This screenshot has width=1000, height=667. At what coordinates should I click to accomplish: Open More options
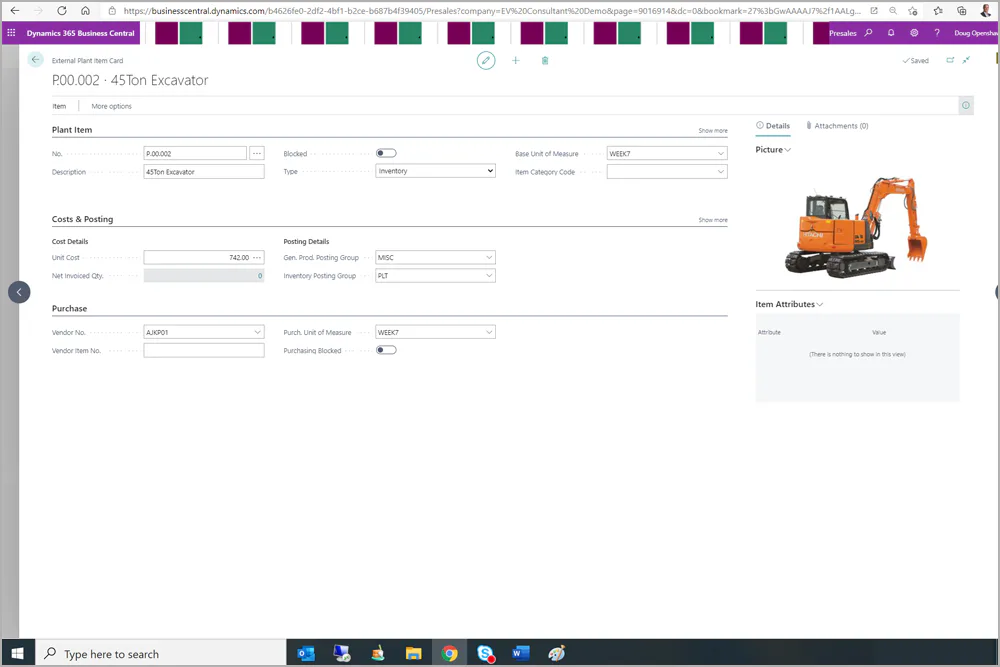(112, 106)
